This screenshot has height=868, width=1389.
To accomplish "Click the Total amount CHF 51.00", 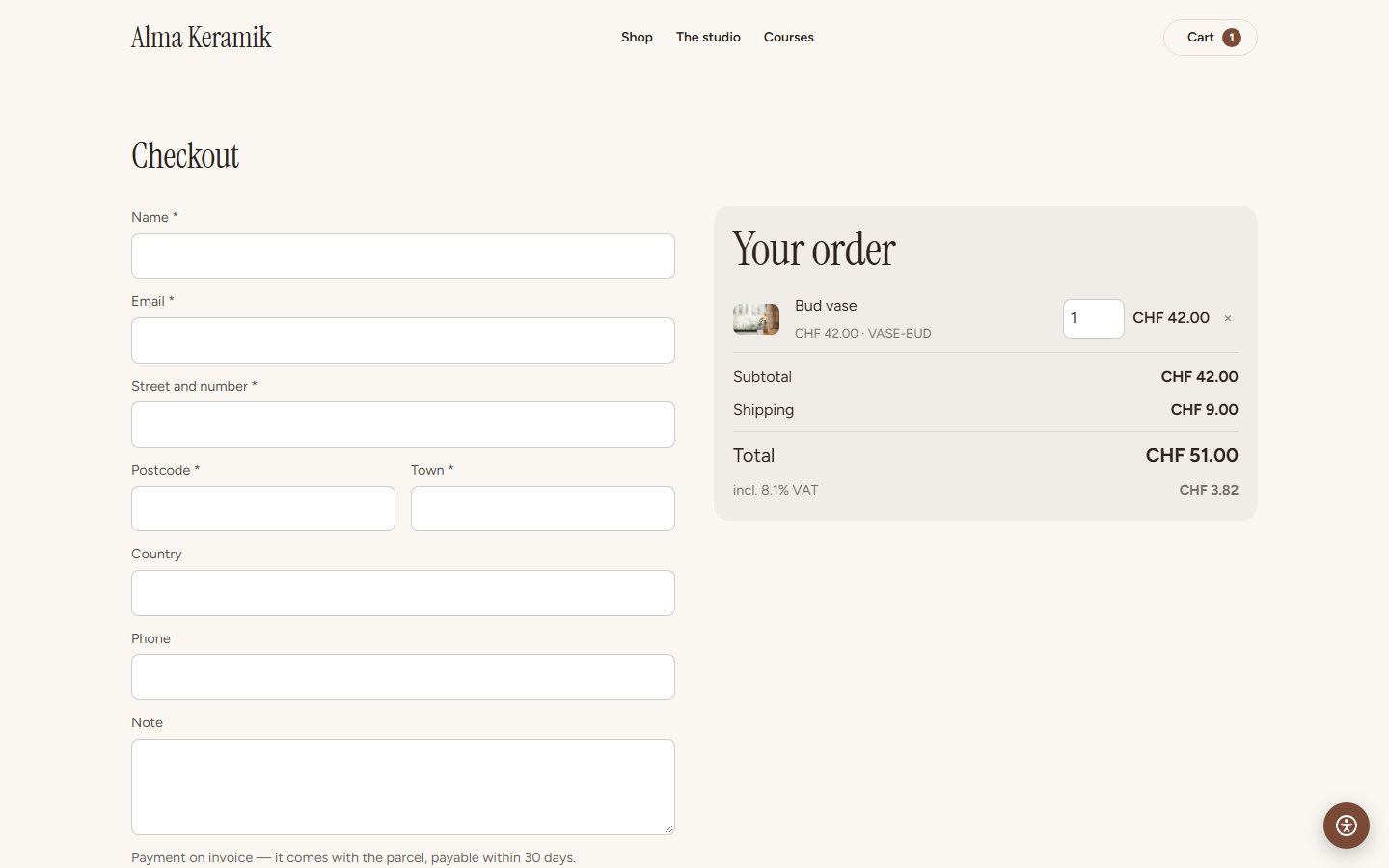I will click(x=1192, y=455).
